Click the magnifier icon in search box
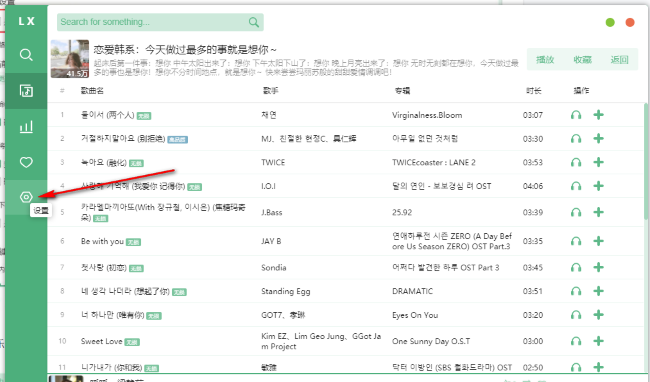This screenshot has height=382, width=650. pyautogui.click(x=254, y=22)
